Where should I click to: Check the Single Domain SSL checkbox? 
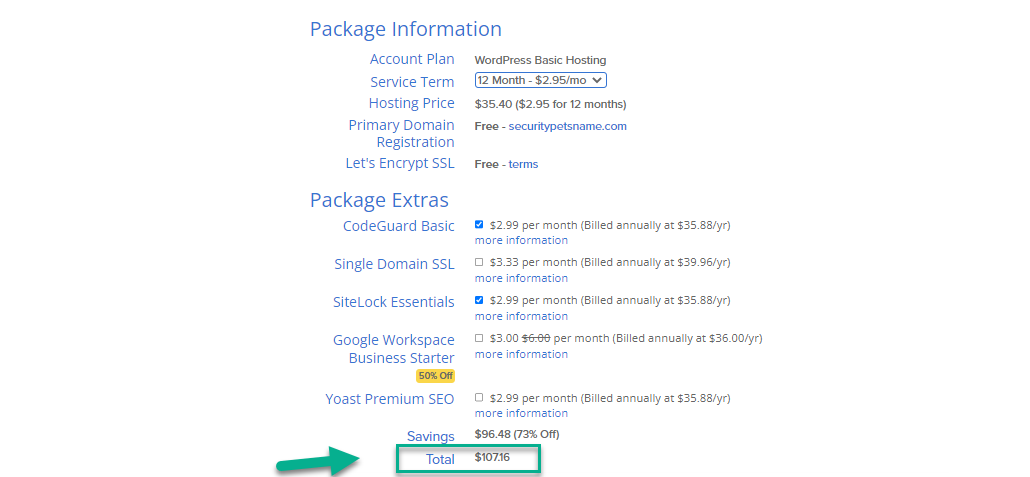479,262
